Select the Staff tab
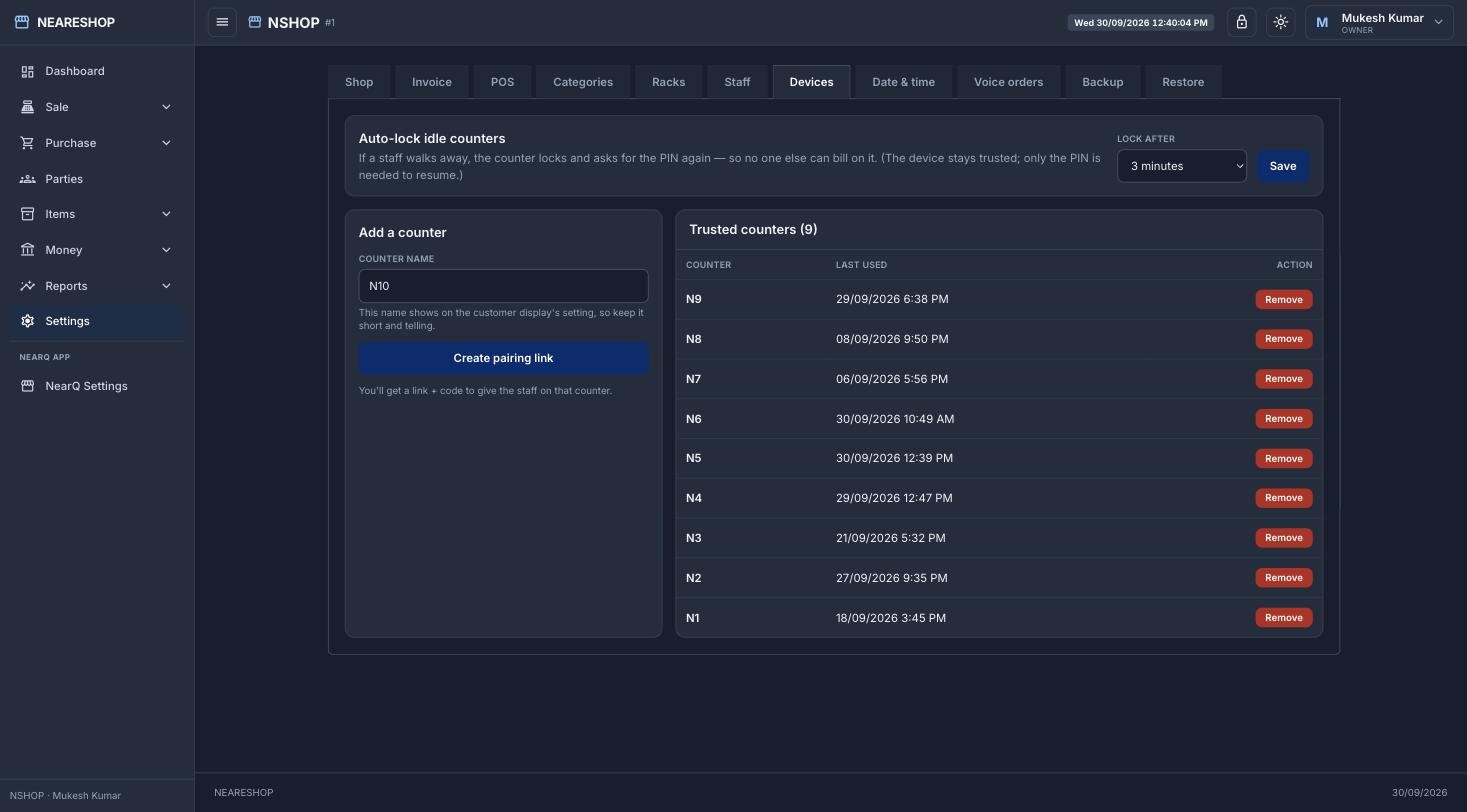The image size is (1467, 812). (x=737, y=82)
